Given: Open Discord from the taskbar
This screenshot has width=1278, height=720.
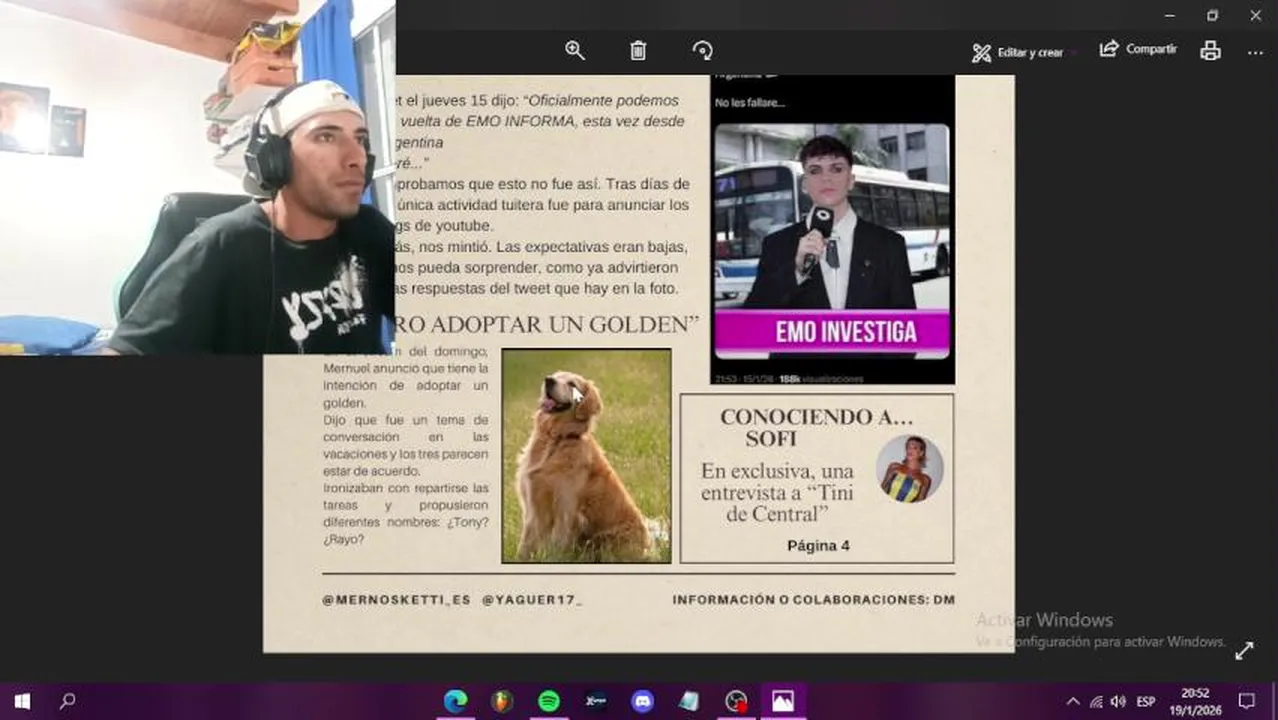Looking at the screenshot, I should click(x=642, y=701).
